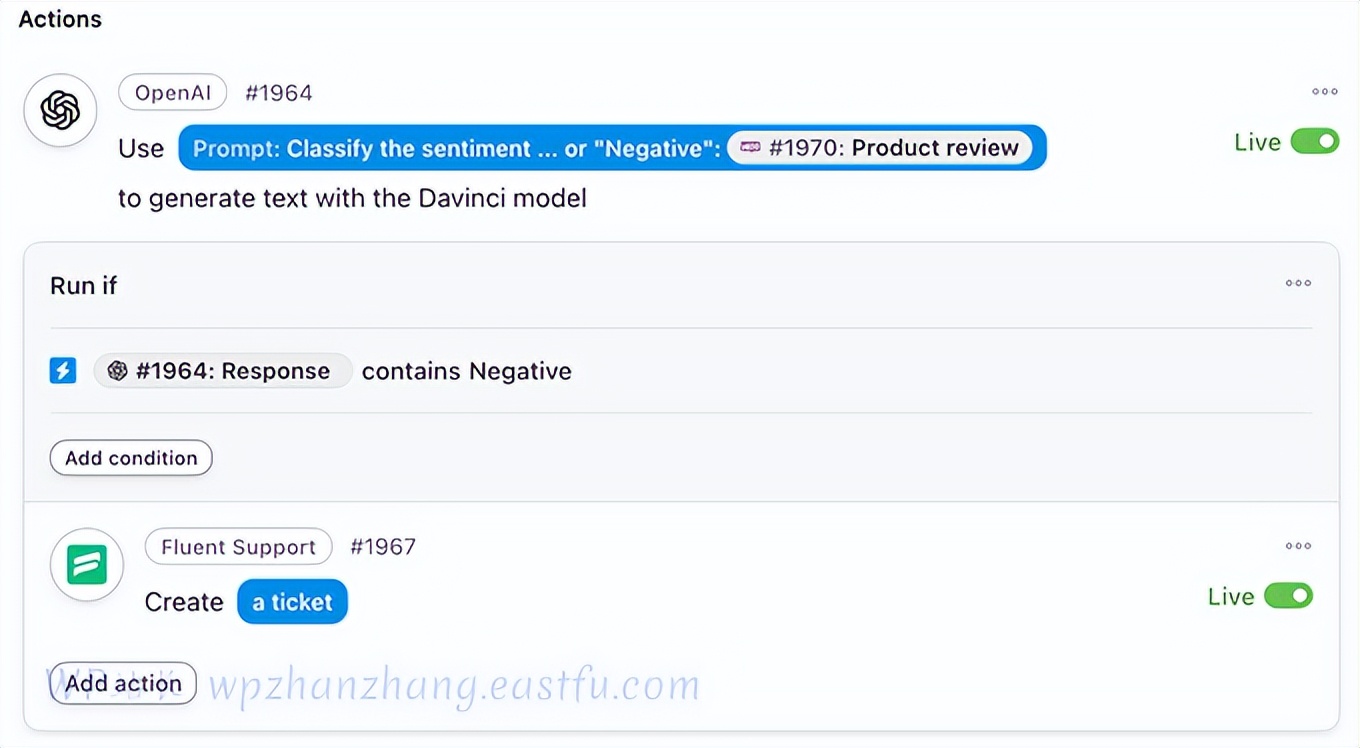Open the Fluent Support action's three-dot menu

coord(1298,546)
